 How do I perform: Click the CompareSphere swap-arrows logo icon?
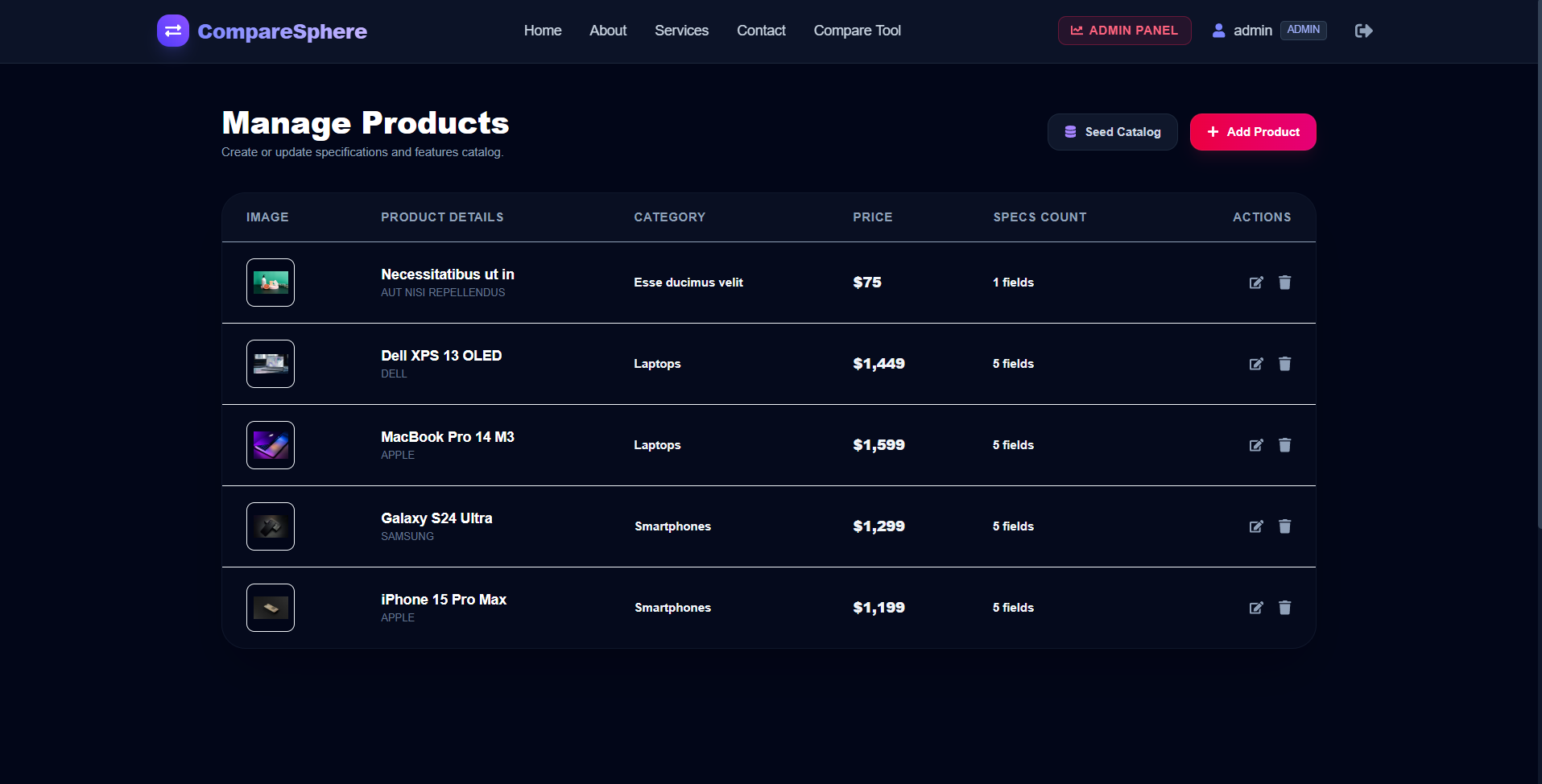[173, 31]
